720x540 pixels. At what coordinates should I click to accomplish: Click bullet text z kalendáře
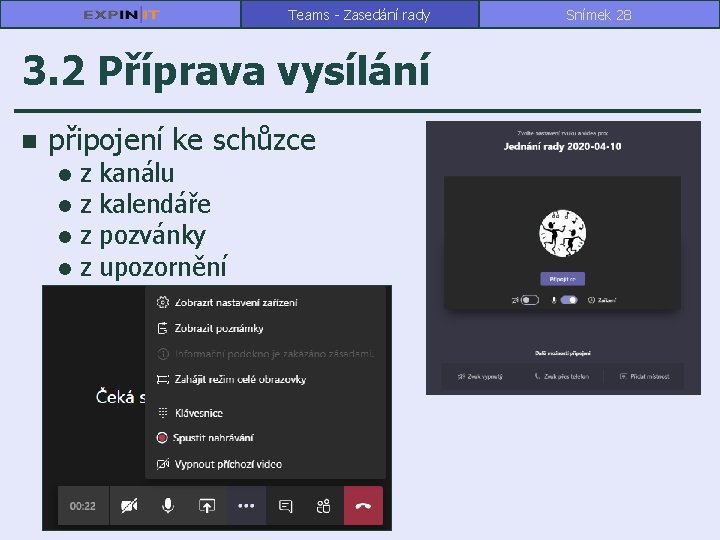145,204
